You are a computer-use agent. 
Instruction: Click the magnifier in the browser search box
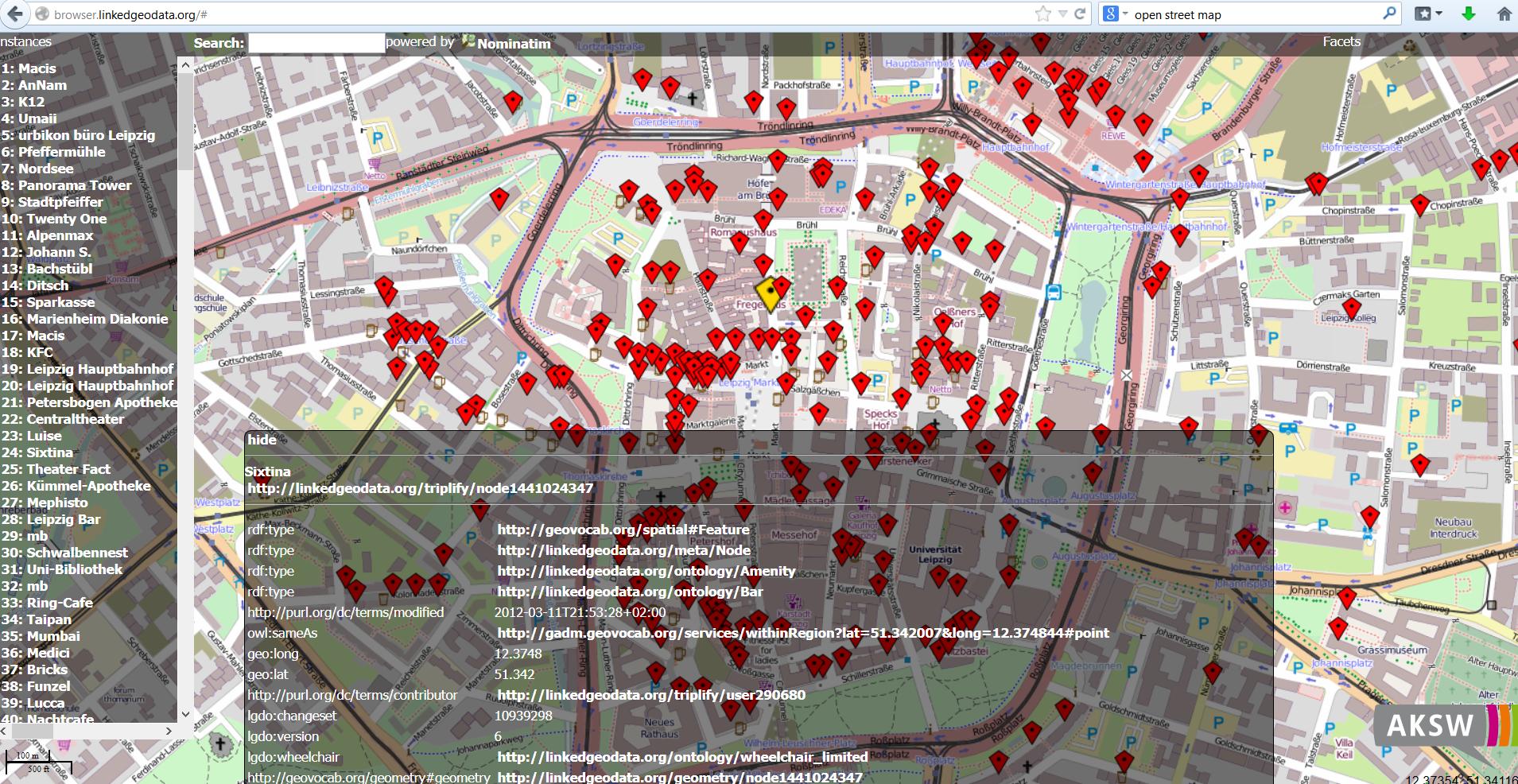[x=1389, y=14]
